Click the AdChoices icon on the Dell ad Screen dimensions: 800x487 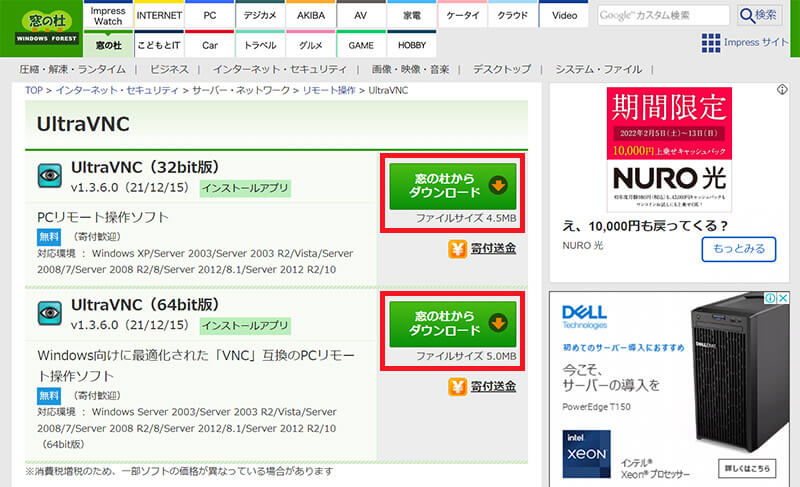click(770, 298)
